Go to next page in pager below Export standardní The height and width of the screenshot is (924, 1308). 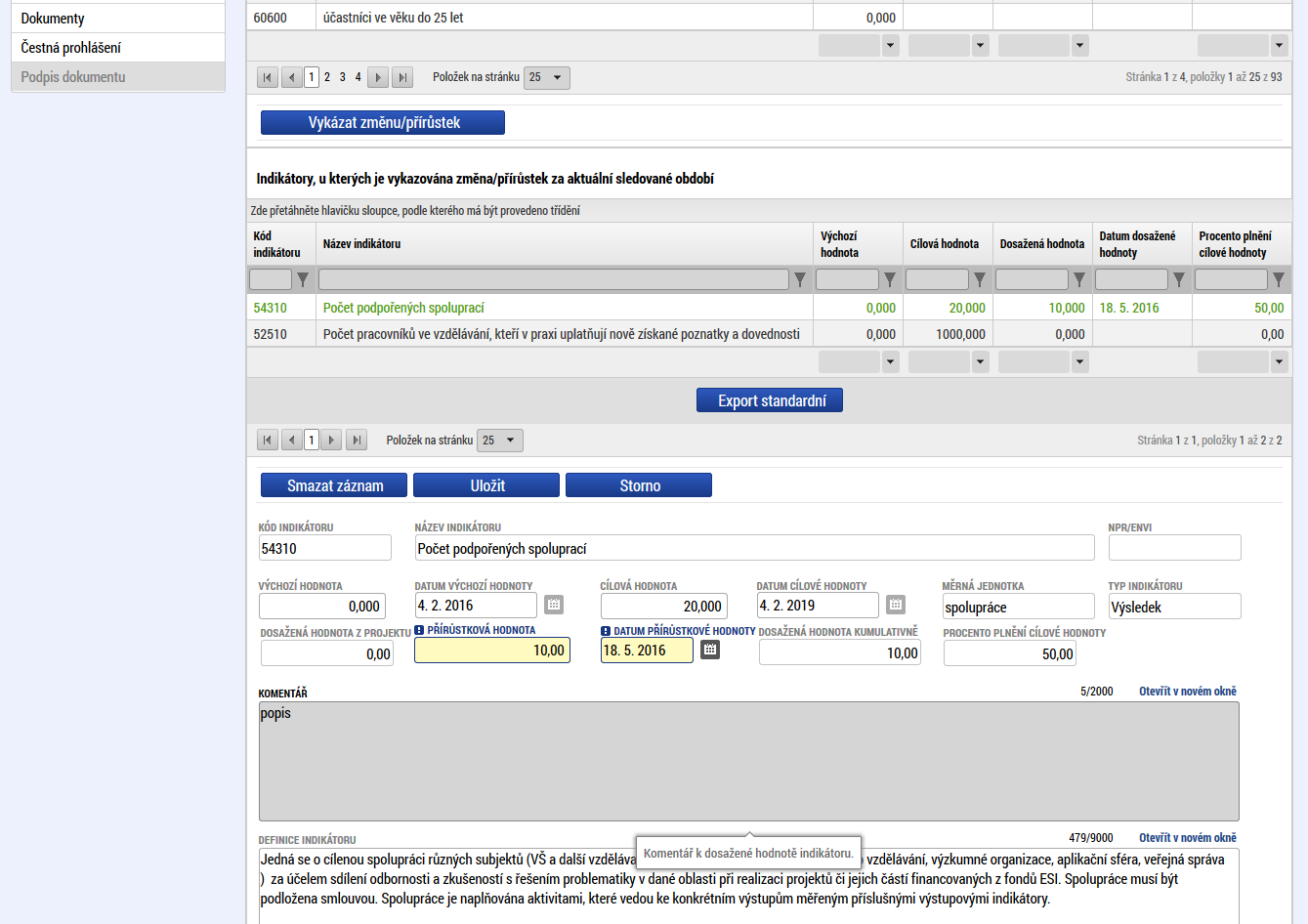click(332, 441)
